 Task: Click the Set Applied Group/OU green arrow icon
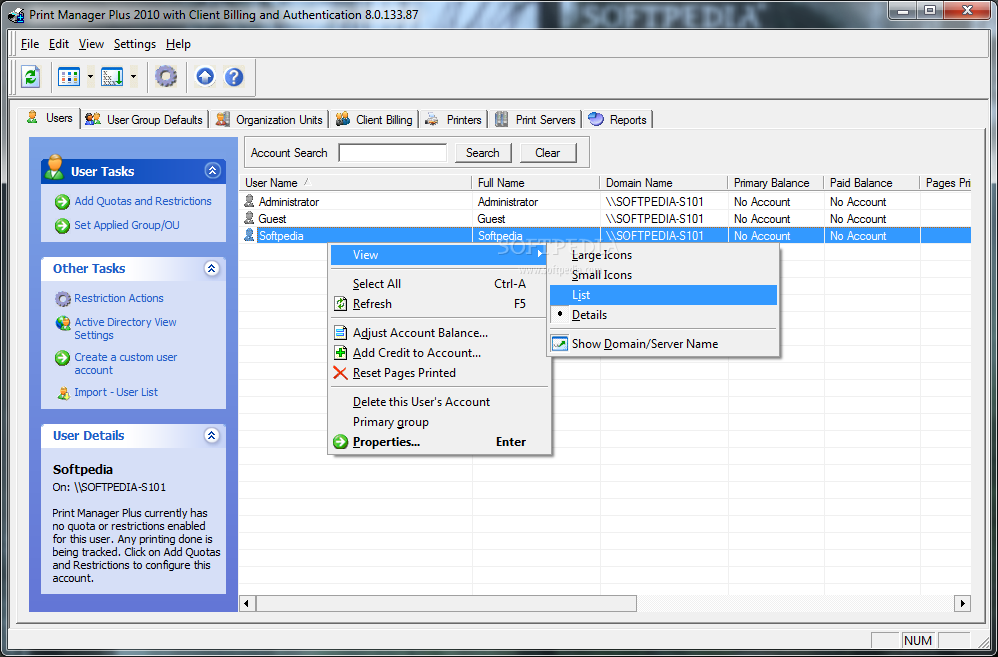pyautogui.click(x=62, y=225)
